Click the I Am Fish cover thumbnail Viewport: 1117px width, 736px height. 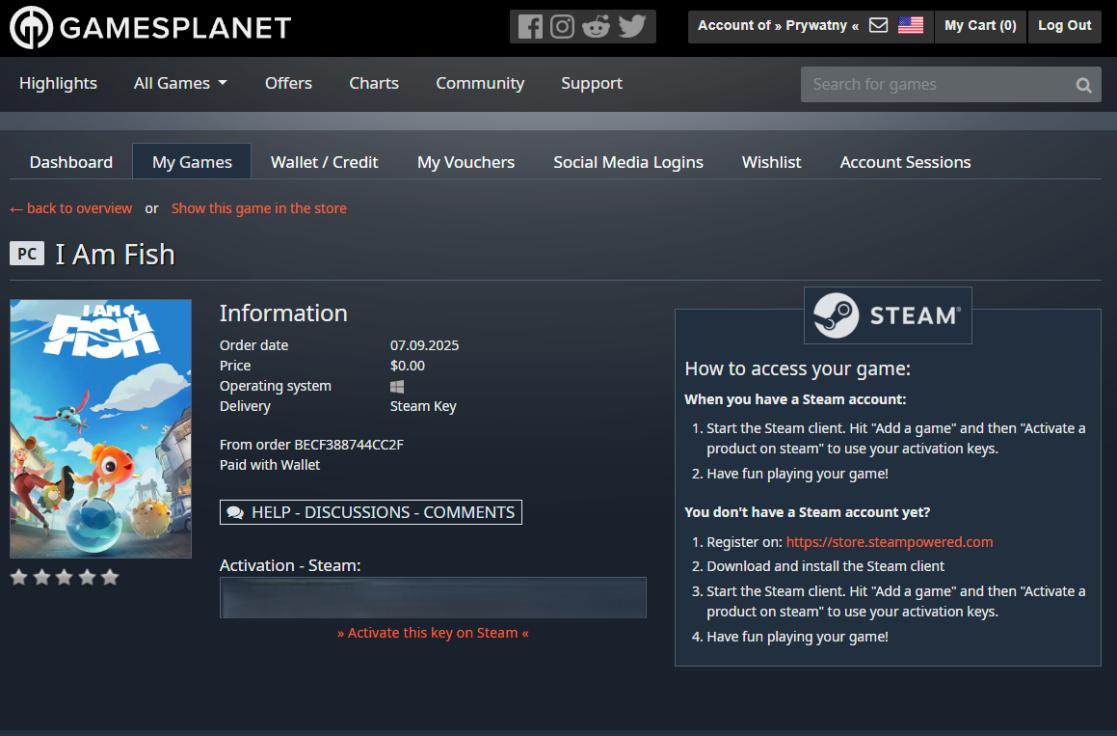101,428
